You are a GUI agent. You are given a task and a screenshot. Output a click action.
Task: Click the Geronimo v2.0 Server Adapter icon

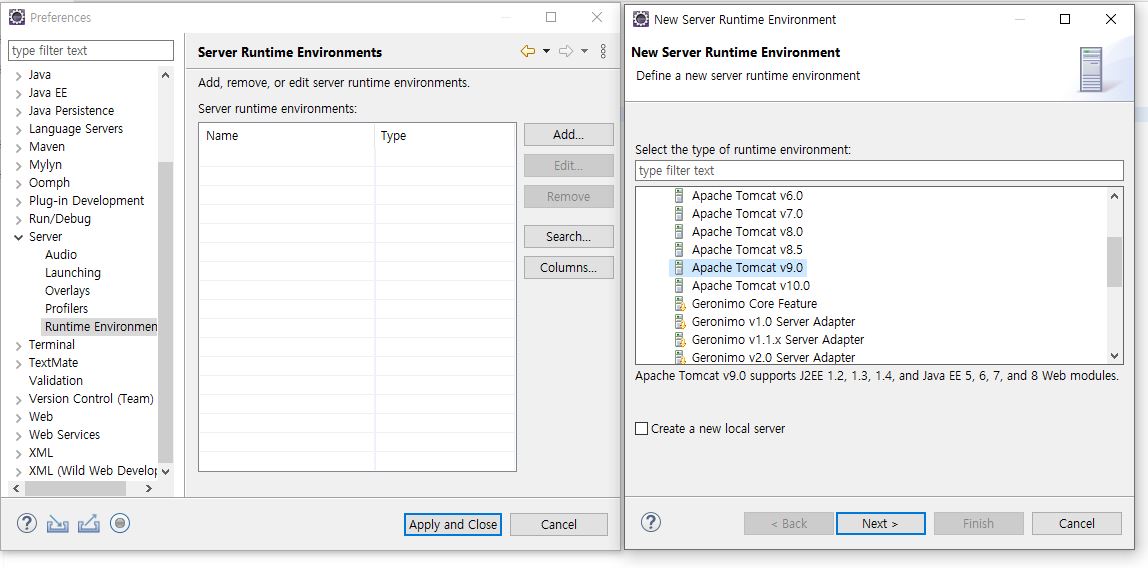[x=679, y=357]
